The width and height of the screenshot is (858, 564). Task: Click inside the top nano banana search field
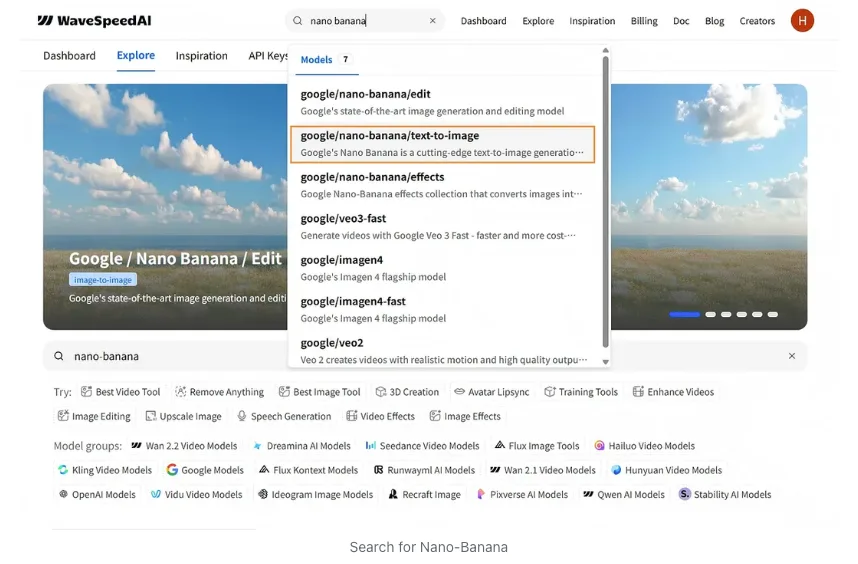366,21
